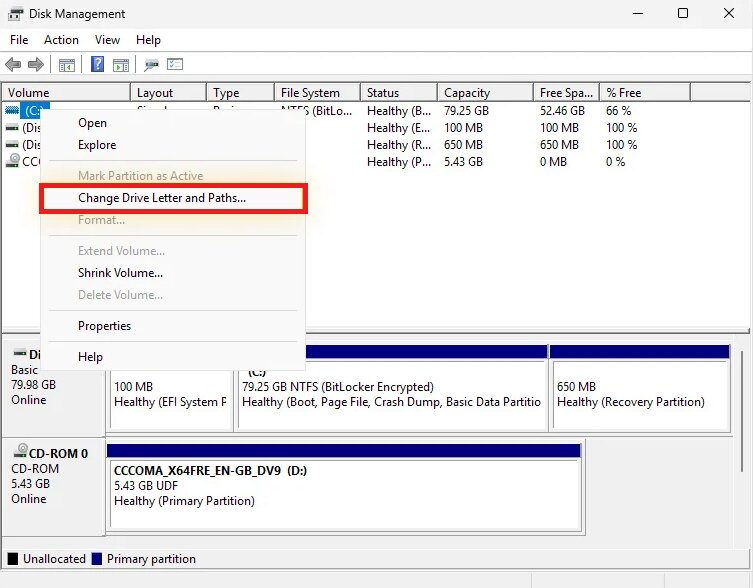Select Shrink Volume from context menu
Viewport: 753px width, 588px height.
(173, 273)
